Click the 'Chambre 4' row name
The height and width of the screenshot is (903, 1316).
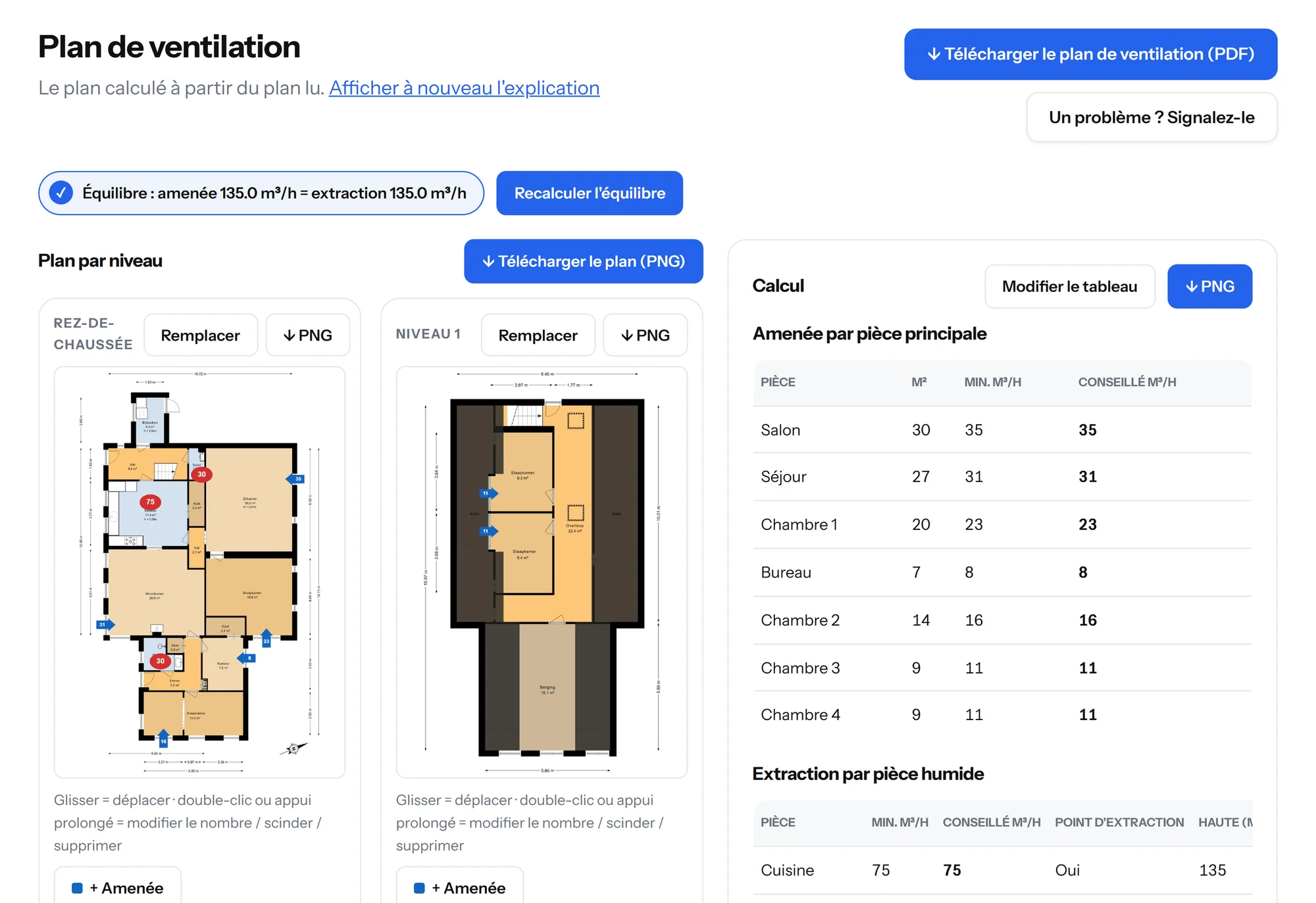[800, 714]
